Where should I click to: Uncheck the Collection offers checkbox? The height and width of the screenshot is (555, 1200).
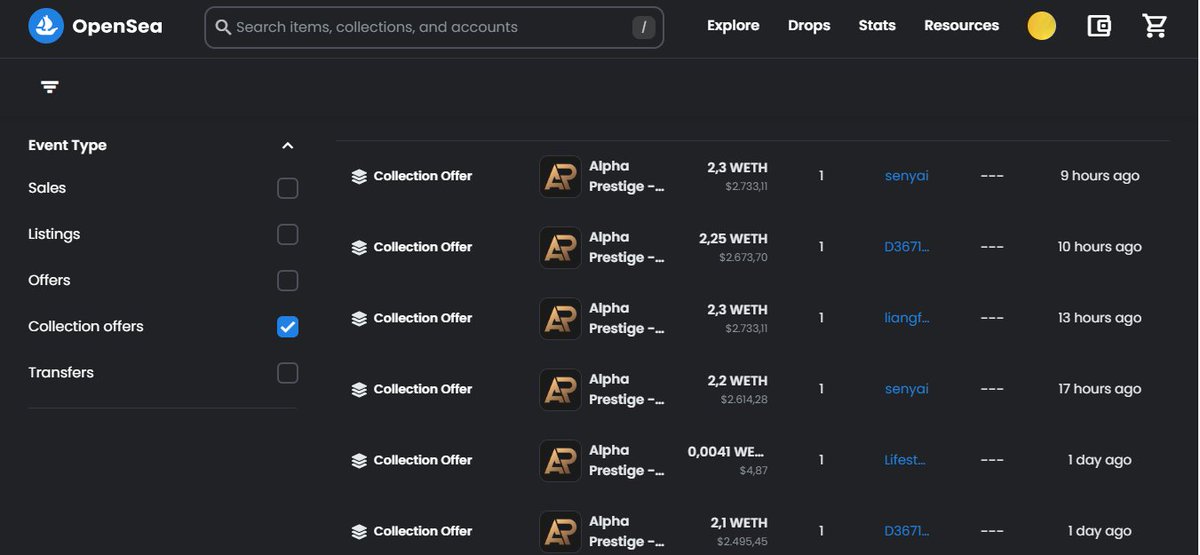[287, 326]
